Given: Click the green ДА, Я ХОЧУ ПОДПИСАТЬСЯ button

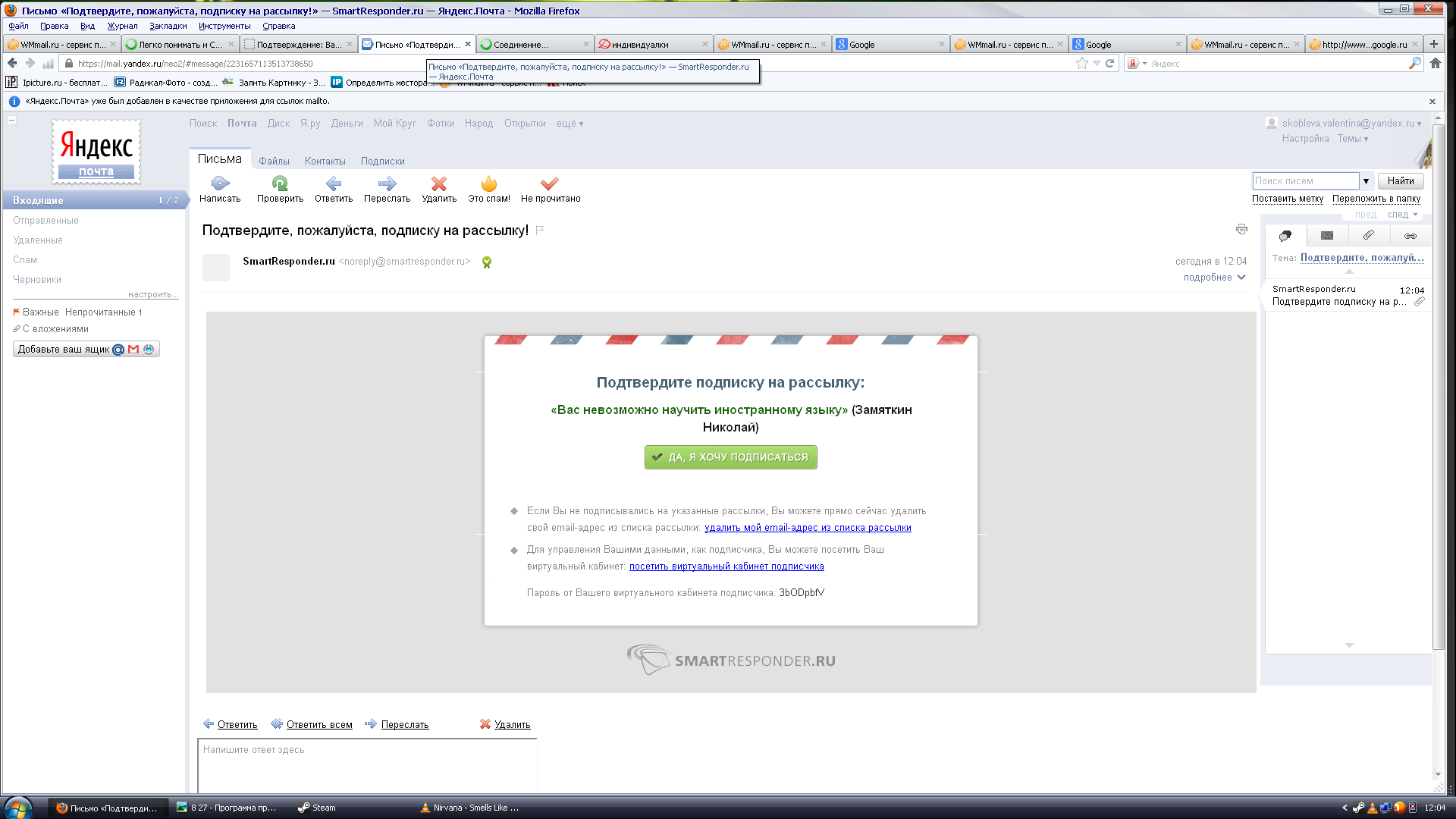Looking at the screenshot, I should [x=730, y=457].
